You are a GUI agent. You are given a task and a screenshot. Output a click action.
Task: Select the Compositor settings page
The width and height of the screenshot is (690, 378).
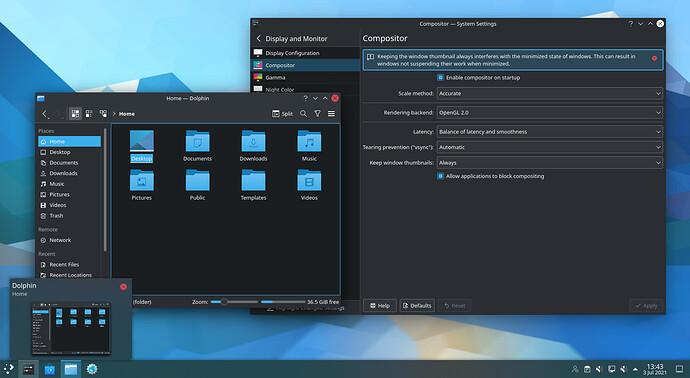pyautogui.click(x=305, y=65)
